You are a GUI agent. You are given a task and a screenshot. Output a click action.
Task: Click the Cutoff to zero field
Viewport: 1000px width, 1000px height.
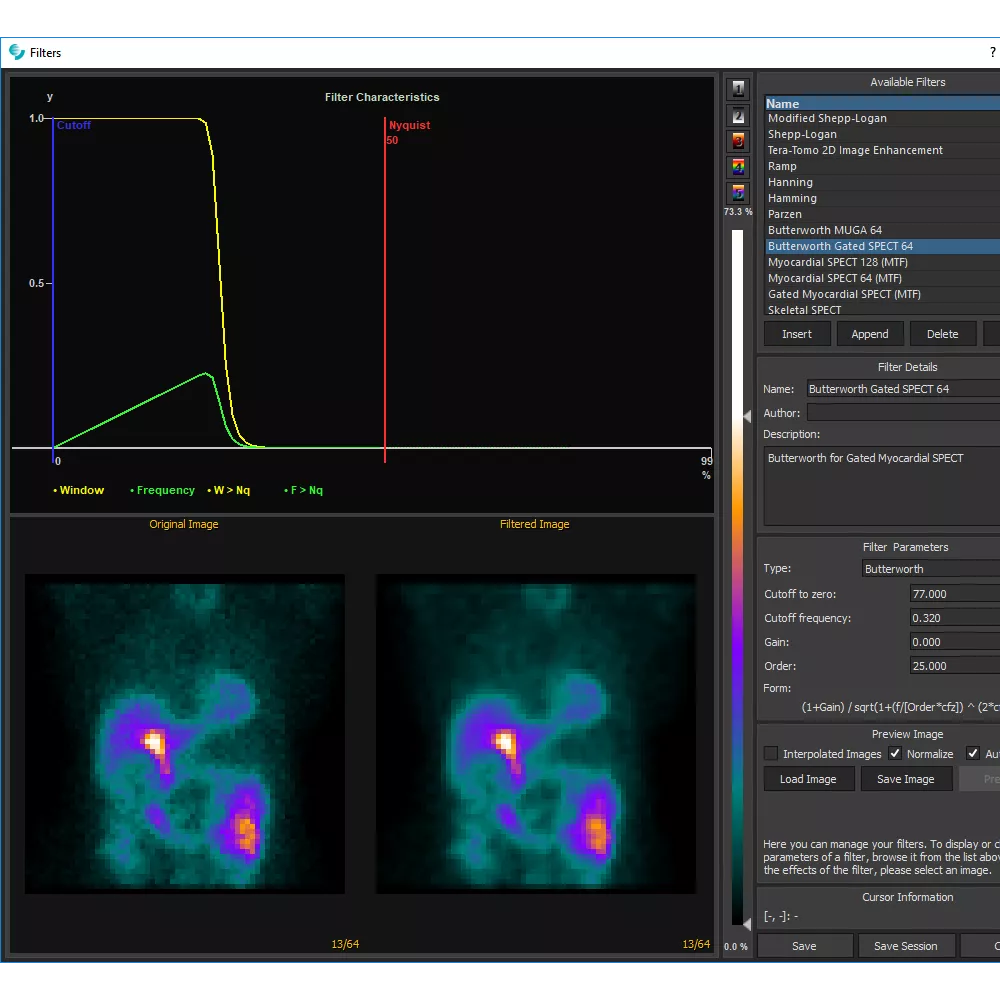955,594
